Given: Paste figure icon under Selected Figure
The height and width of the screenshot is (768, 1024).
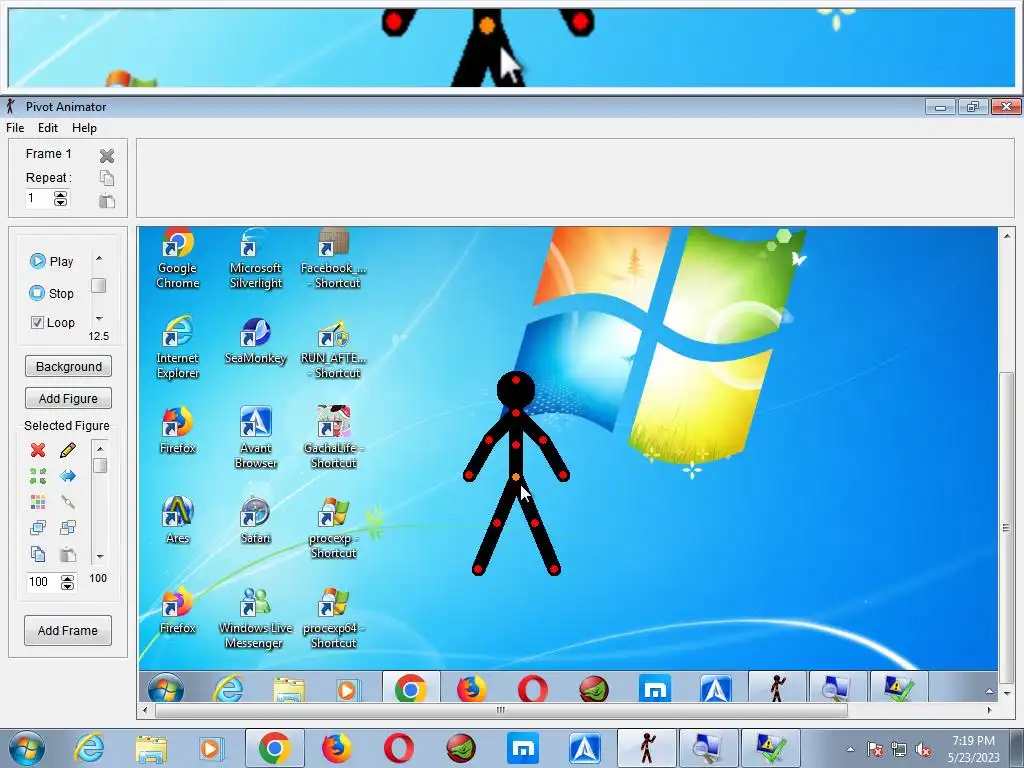Looking at the screenshot, I should point(68,554).
